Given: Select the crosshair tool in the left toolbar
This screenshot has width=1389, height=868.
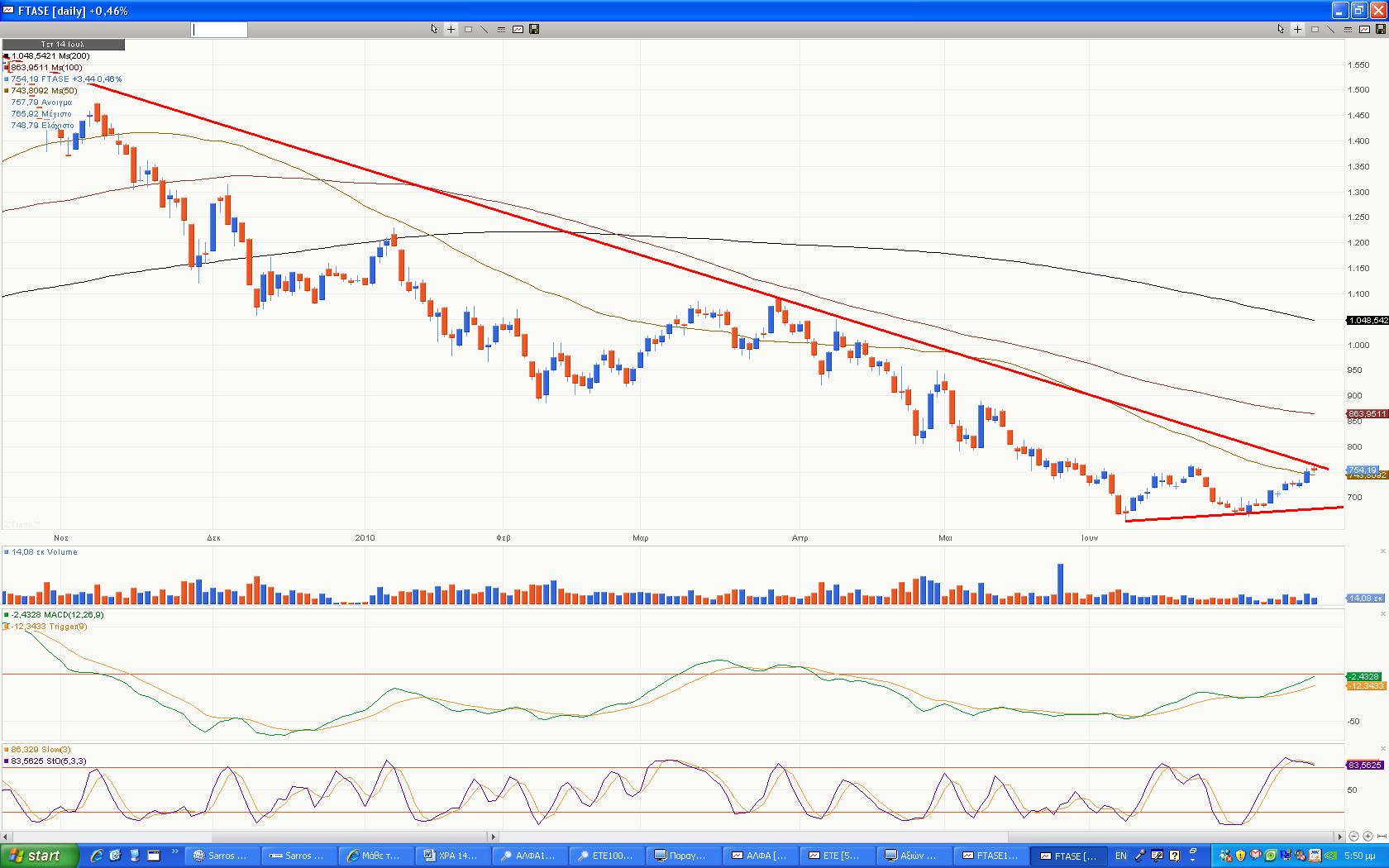Looking at the screenshot, I should 451,29.
